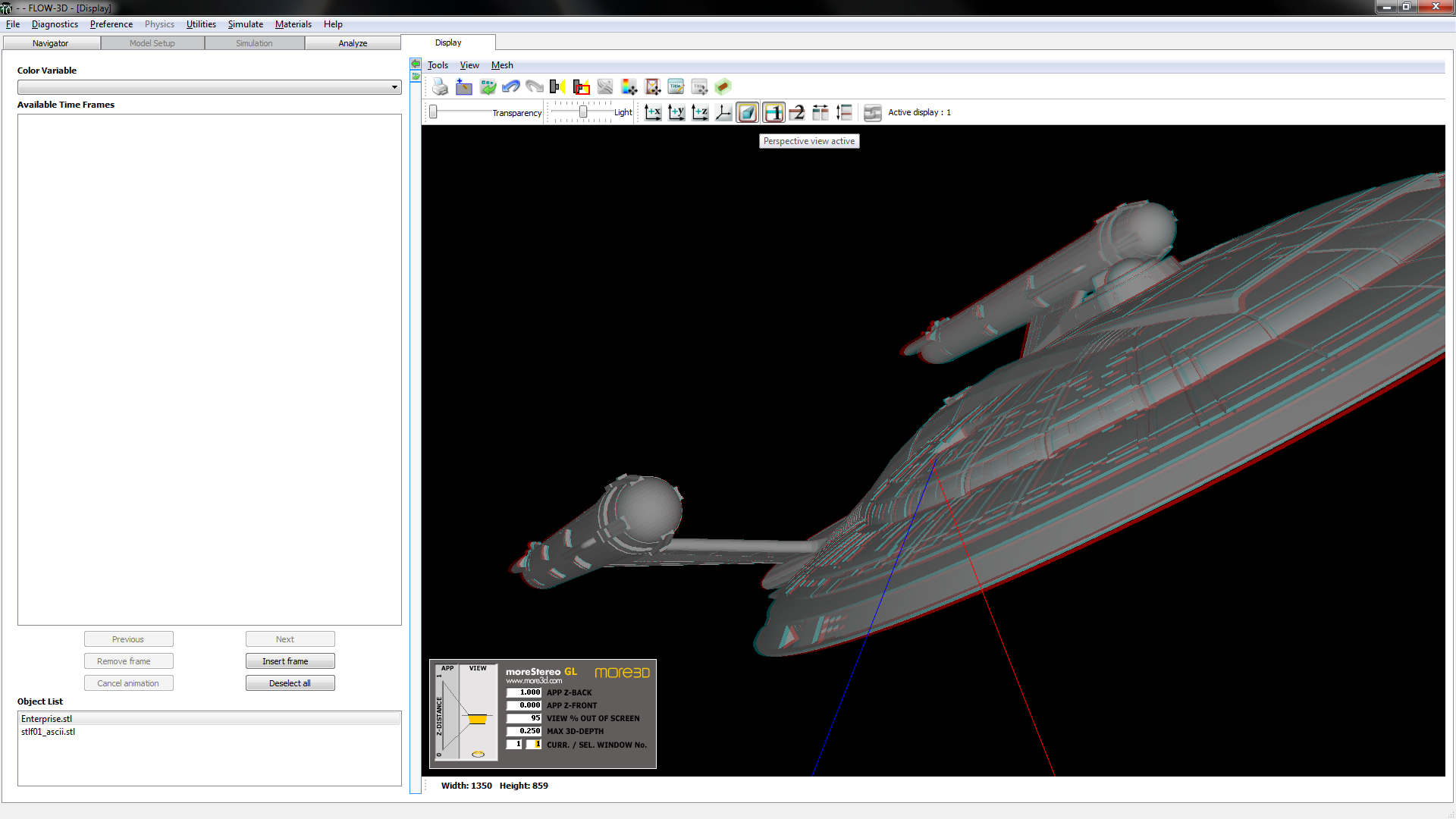Image resolution: width=1456 pixels, height=819 pixels.
Task: Open the Mesh menu in display panel
Action: pyautogui.click(x=502, y=65)
